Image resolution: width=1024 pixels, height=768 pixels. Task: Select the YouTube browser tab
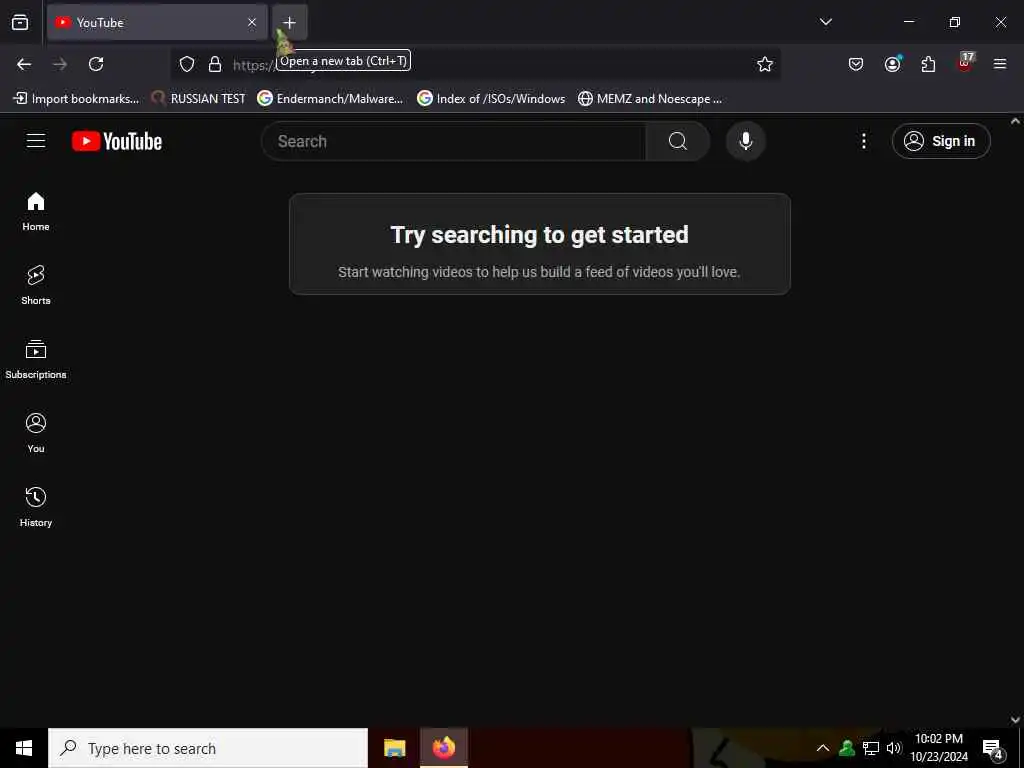coord(157,22)
